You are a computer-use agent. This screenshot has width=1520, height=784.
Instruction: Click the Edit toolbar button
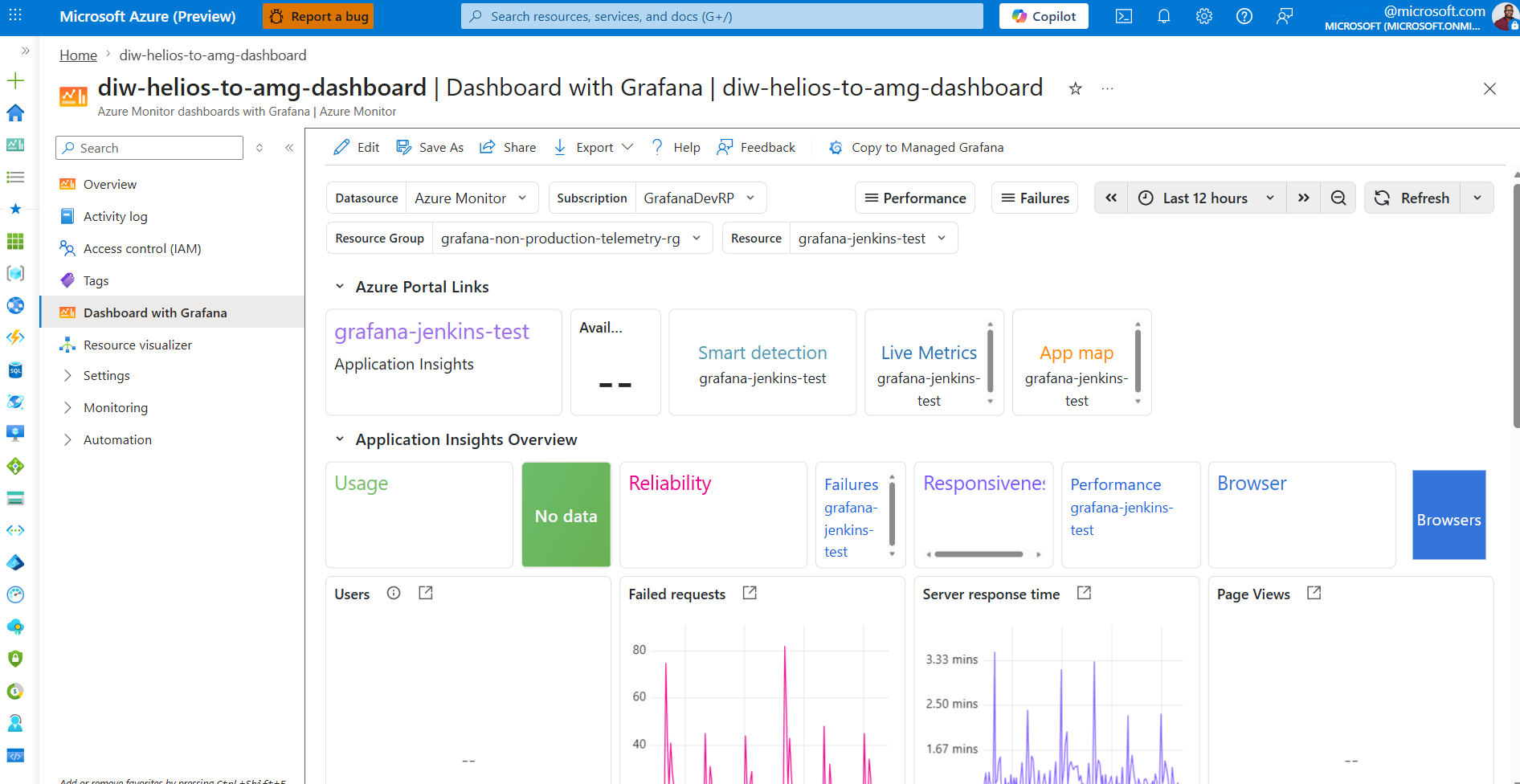point(357,148)
